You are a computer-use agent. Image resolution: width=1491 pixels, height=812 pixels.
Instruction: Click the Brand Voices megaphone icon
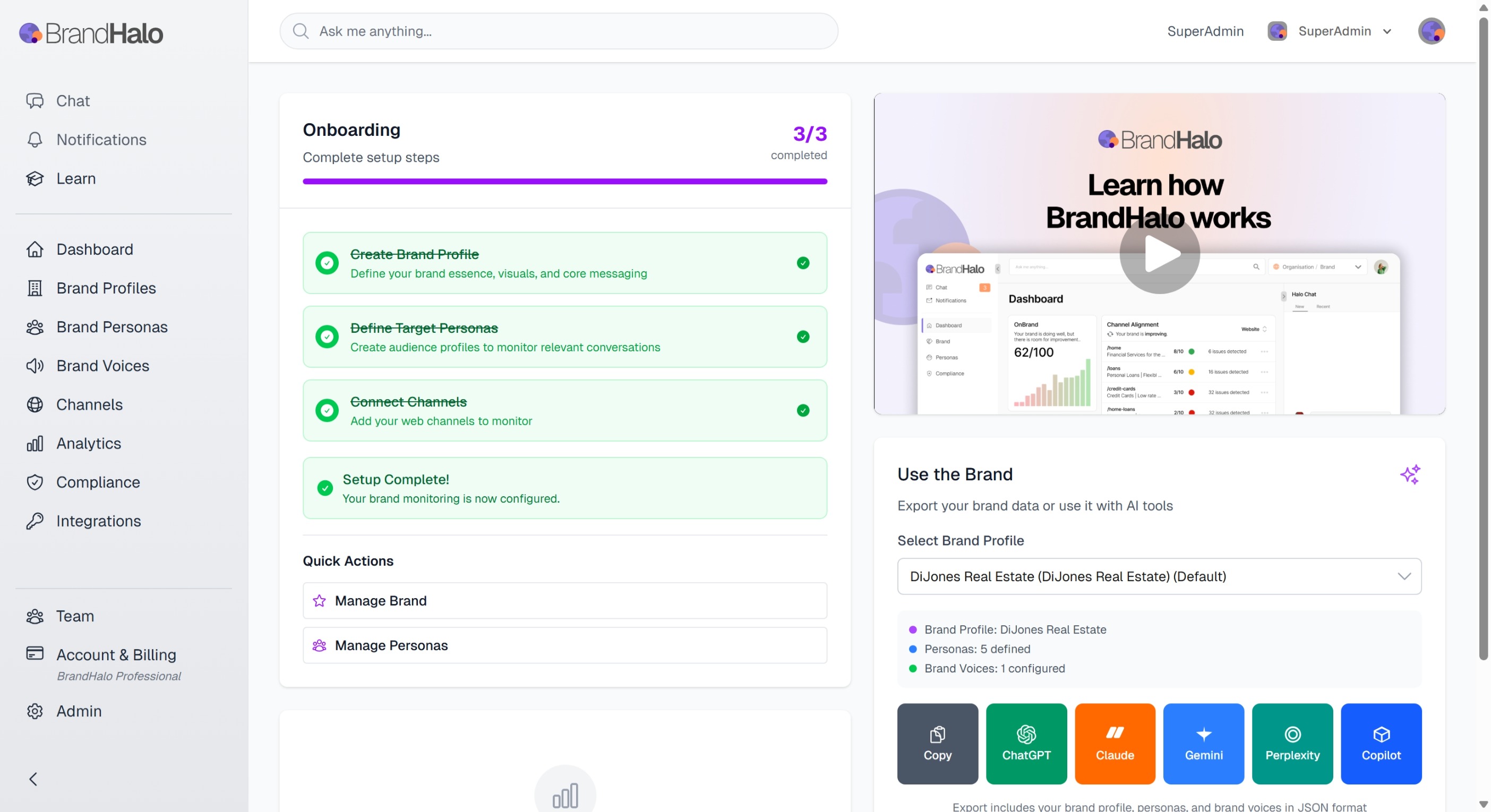(35, 366)
